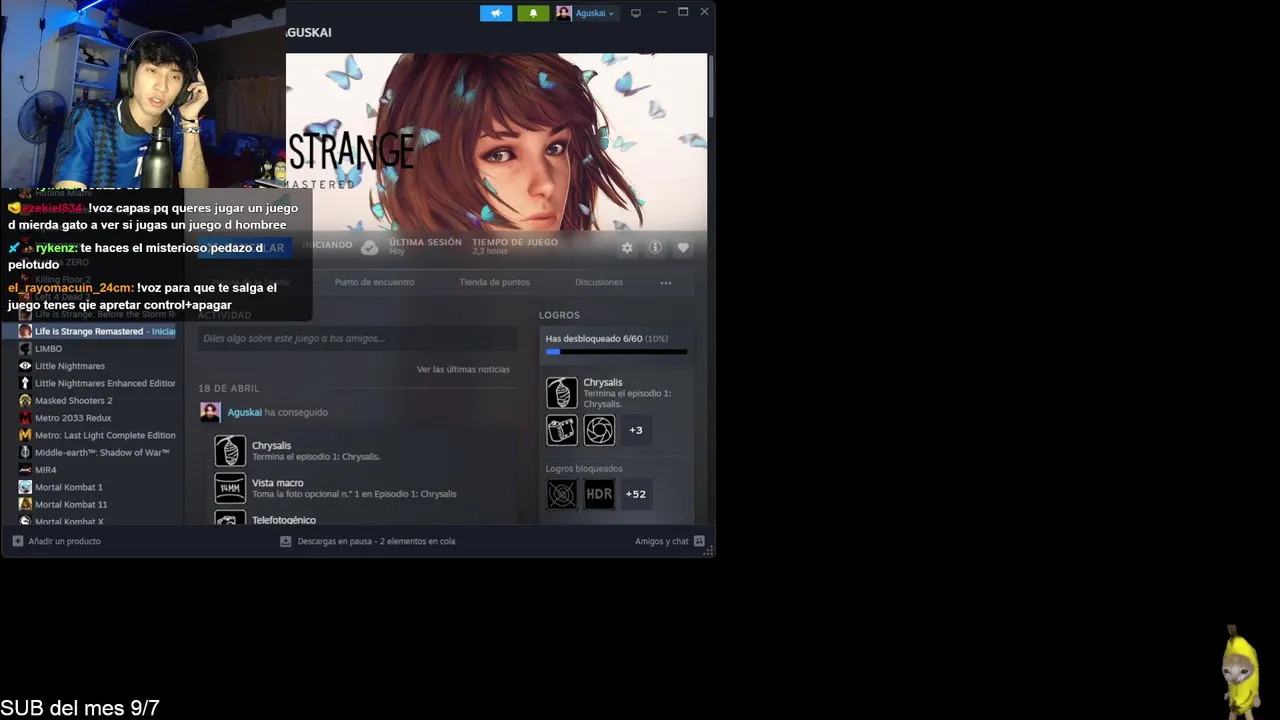Open Tienda de puntos tab
This screenshot has width=1280, height=720.
tap(494, 282)
